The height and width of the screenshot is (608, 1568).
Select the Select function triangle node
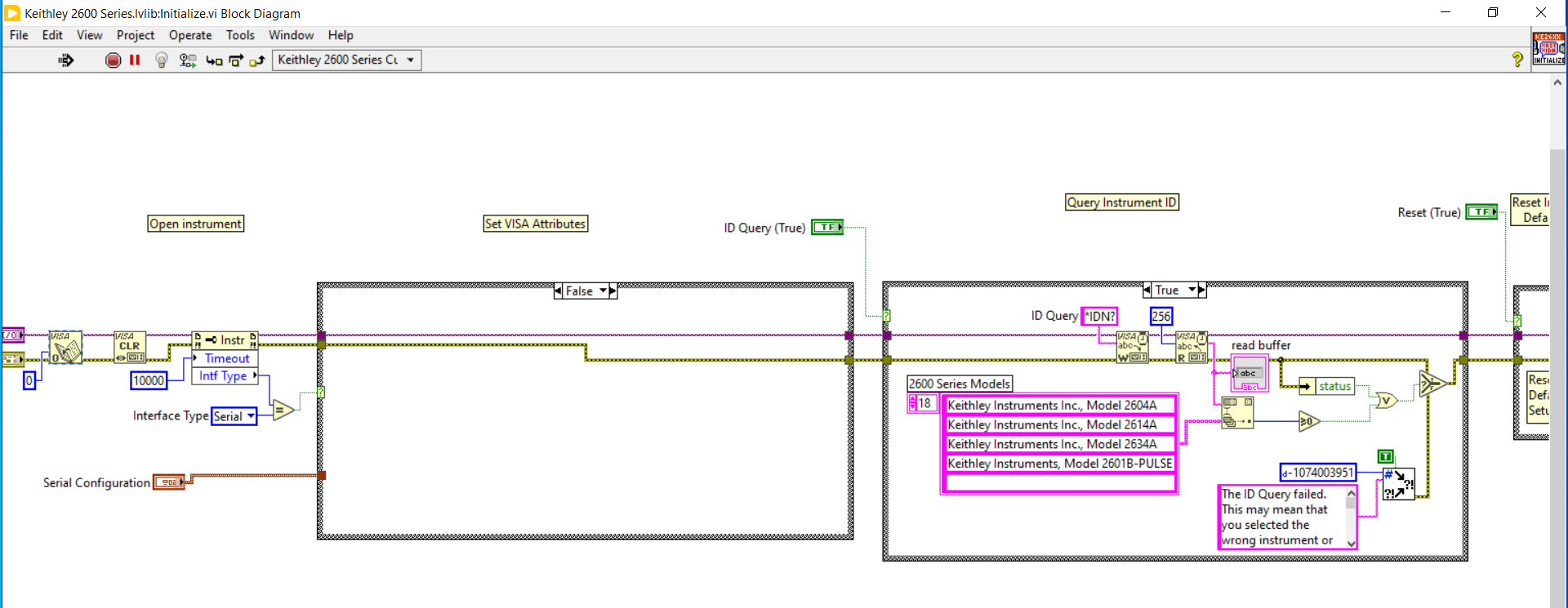(1433, 383)
